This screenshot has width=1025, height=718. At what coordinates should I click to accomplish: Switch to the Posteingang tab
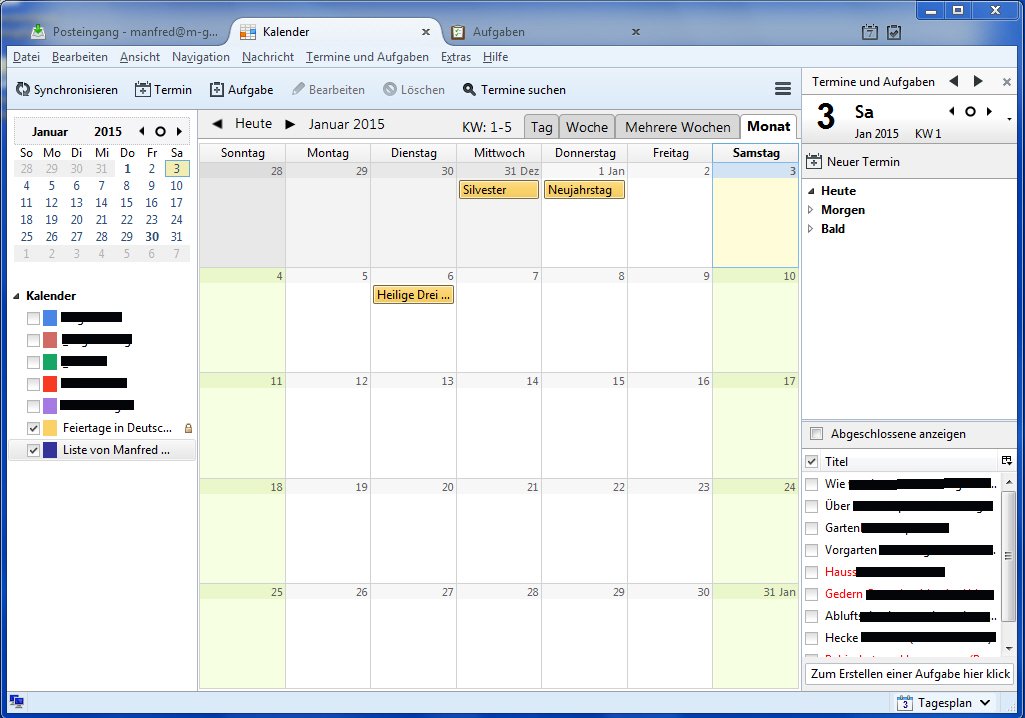pos(126,31)
